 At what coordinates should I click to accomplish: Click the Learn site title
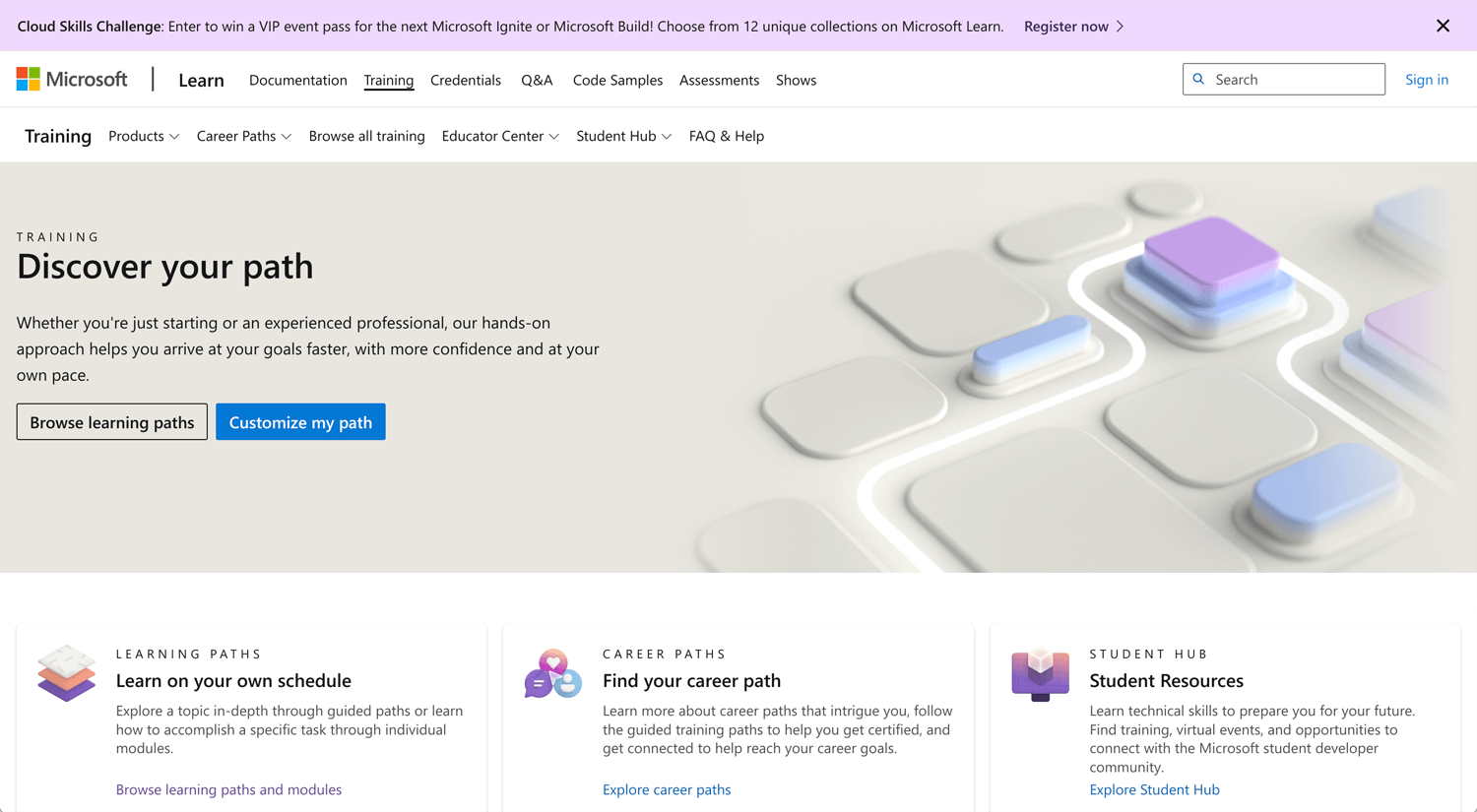(202, 80)
